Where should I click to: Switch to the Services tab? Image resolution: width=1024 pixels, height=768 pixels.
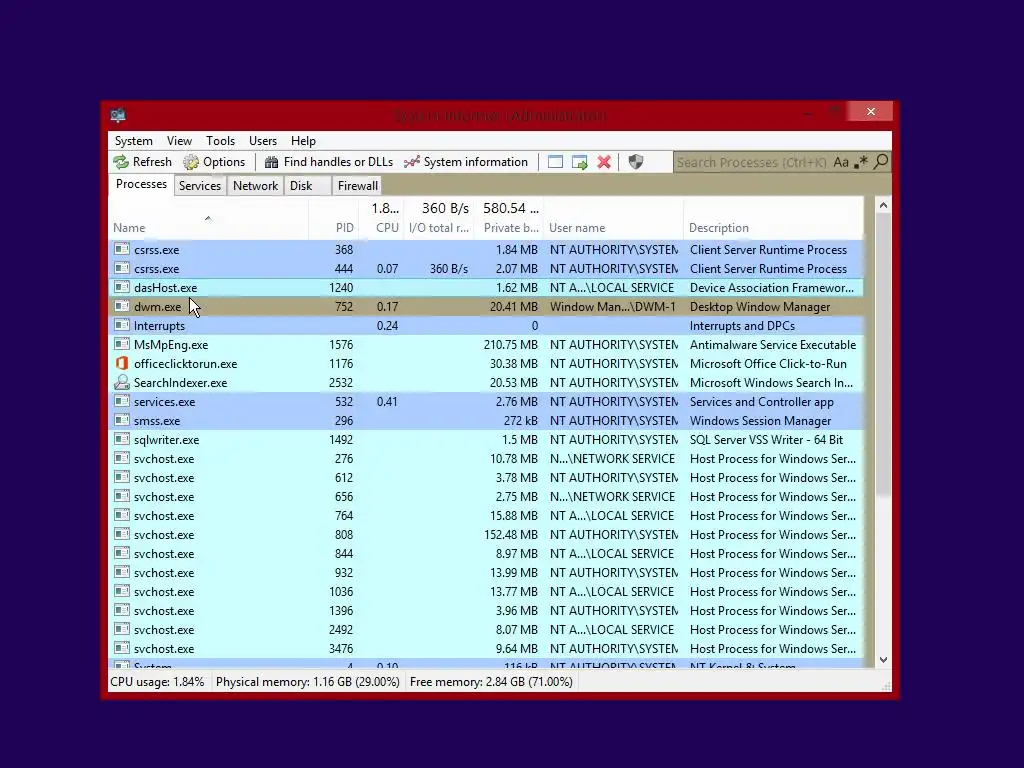(200, 186)
